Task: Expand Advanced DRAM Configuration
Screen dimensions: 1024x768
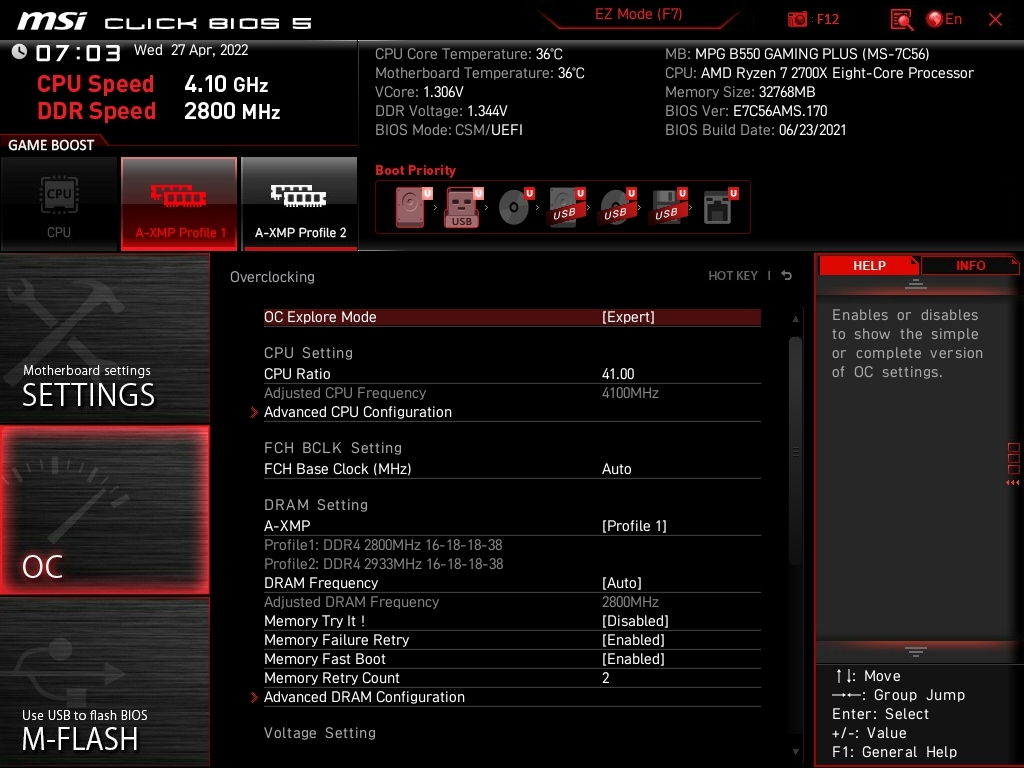Action: tap(364, 697)
